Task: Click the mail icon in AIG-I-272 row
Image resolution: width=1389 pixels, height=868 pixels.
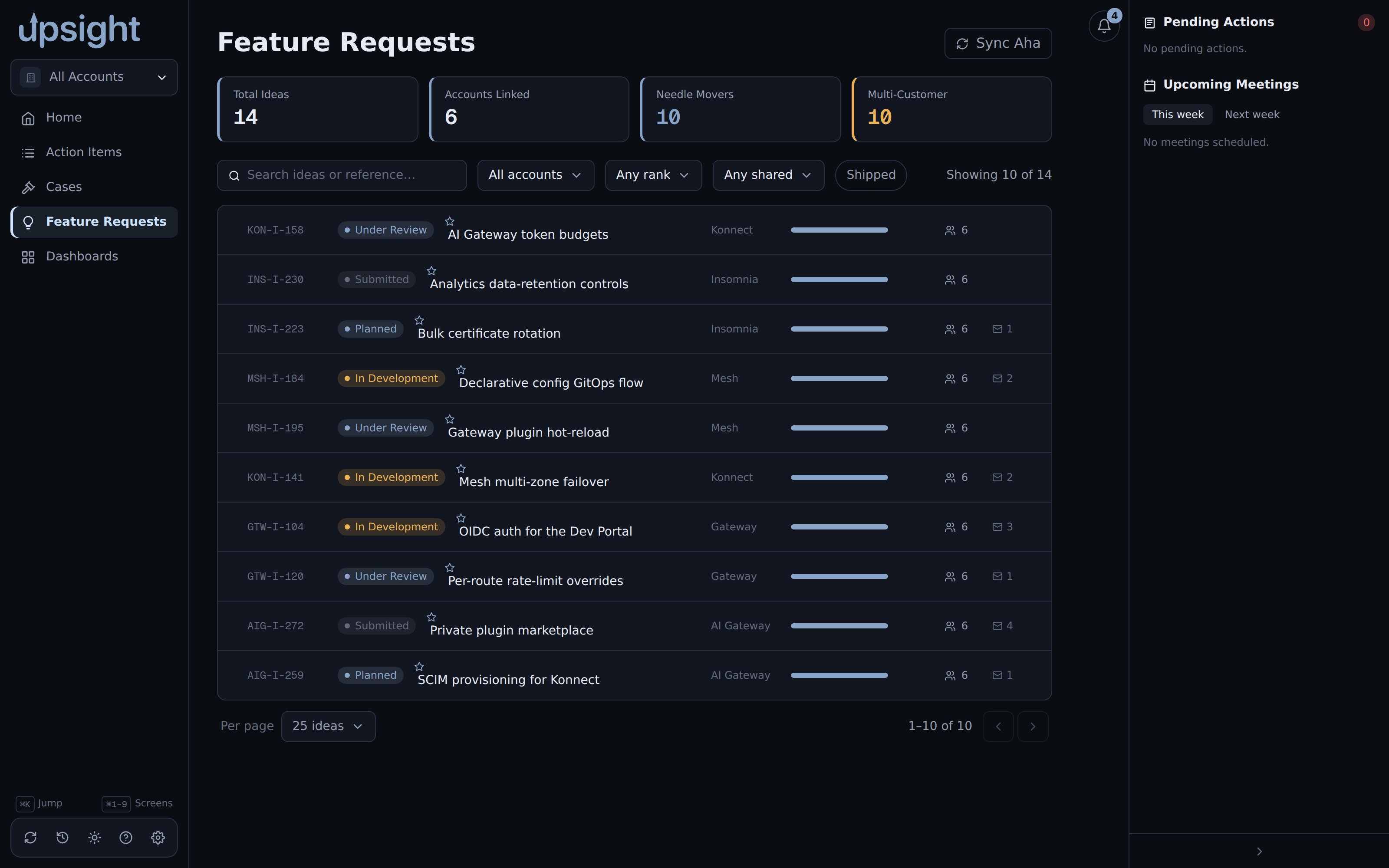Action: point(997,626)
